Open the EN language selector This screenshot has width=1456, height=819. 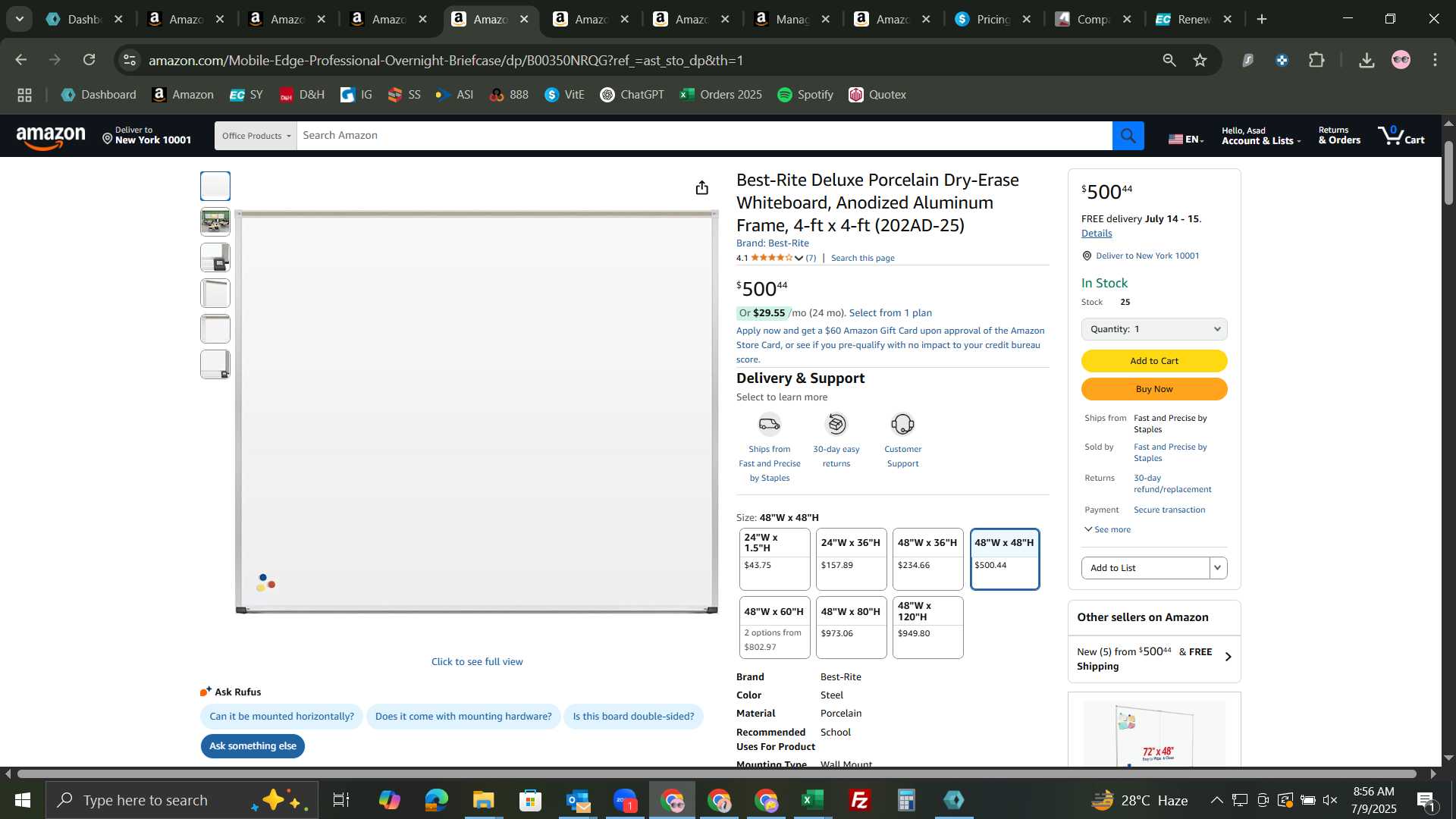coord(1186,139)
